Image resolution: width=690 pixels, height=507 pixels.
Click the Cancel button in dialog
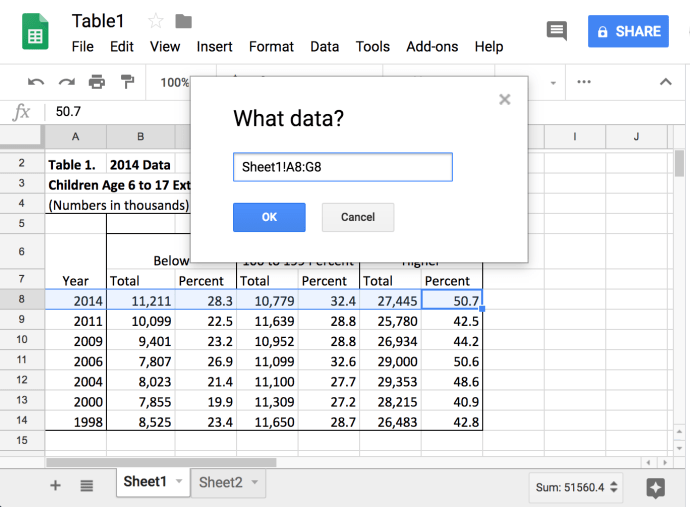click(357, 217)
